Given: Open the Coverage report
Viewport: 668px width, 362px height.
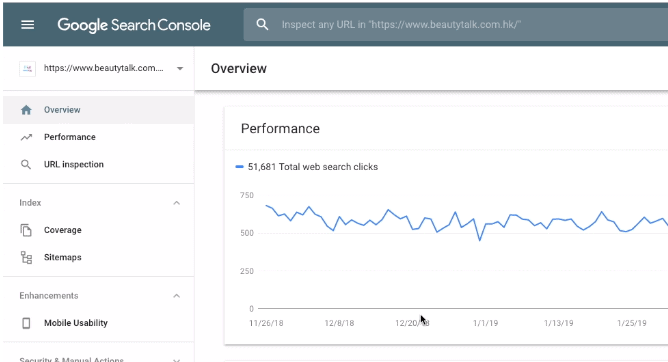Looking at the screenshot, I should pos(98,230).
